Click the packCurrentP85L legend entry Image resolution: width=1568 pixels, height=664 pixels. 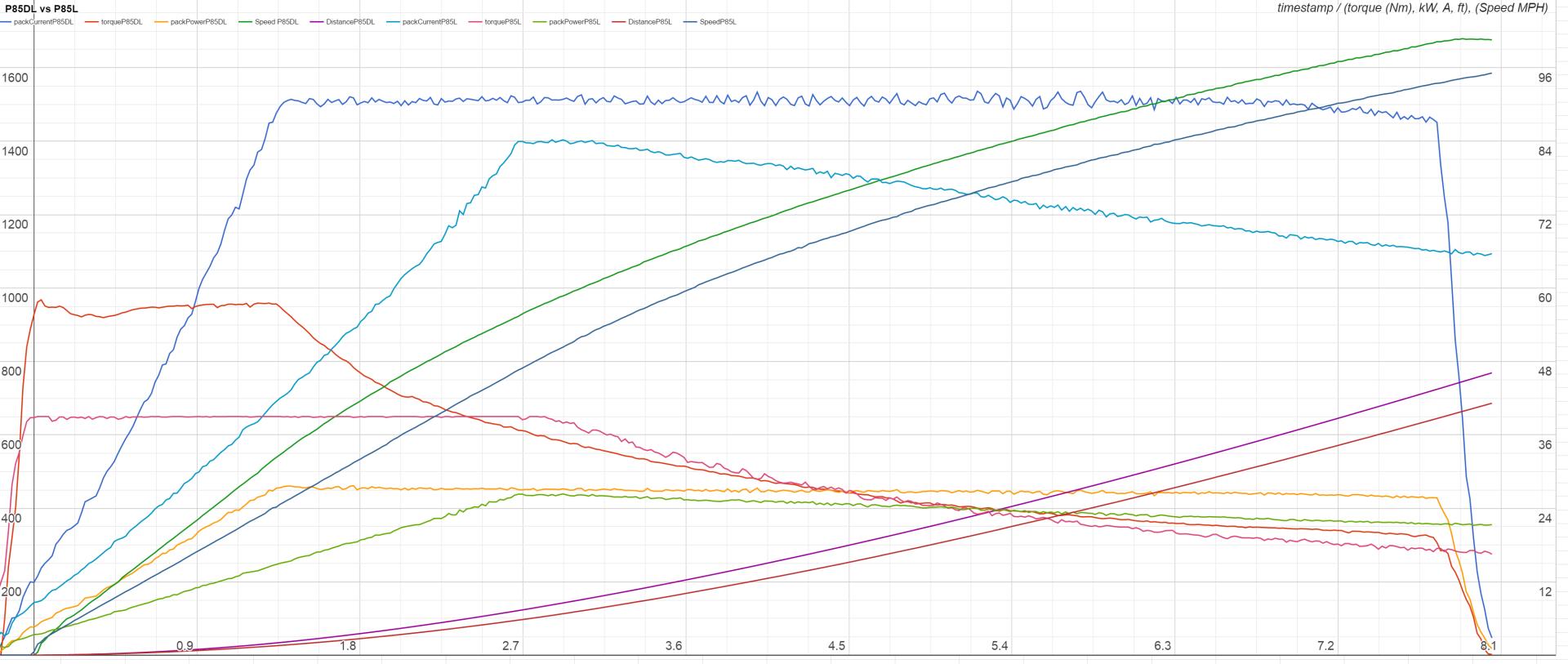point(421,22)
